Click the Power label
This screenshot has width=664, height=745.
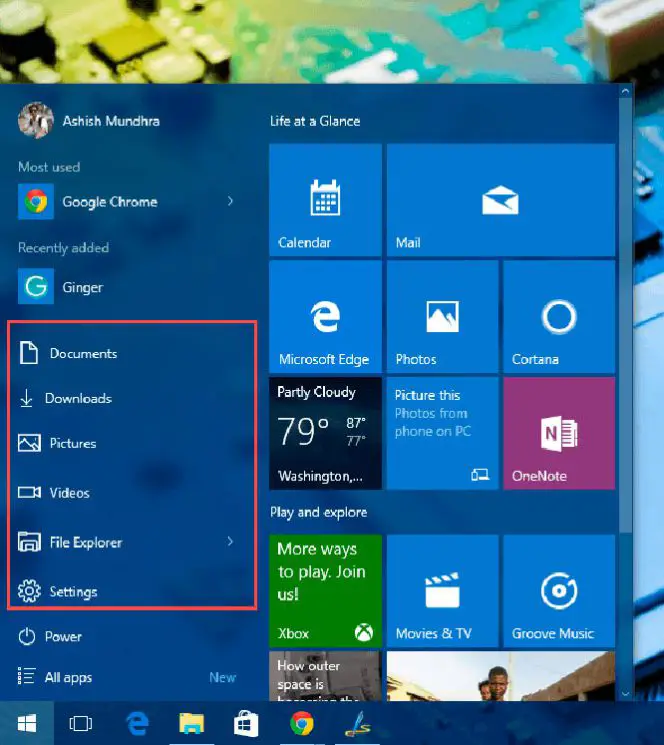pos(63,637)
